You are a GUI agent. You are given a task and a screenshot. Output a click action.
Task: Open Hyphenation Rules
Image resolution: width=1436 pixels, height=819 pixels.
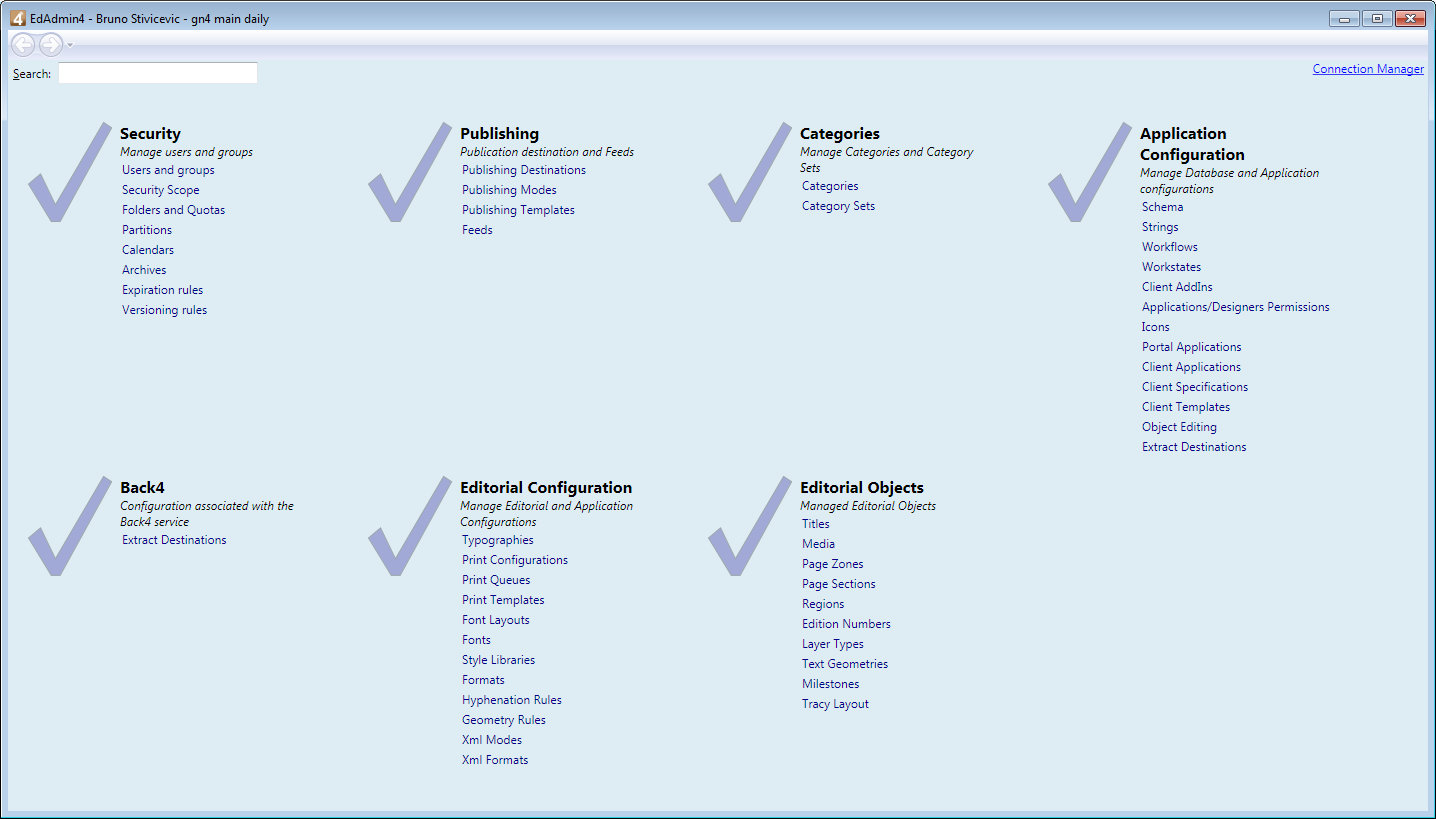[512, 700]
